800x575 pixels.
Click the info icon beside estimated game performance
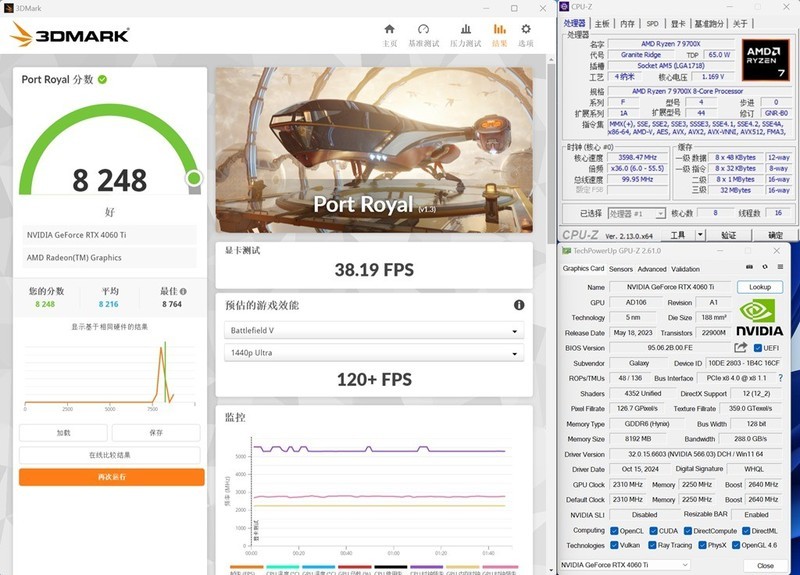tap(519, 305)
